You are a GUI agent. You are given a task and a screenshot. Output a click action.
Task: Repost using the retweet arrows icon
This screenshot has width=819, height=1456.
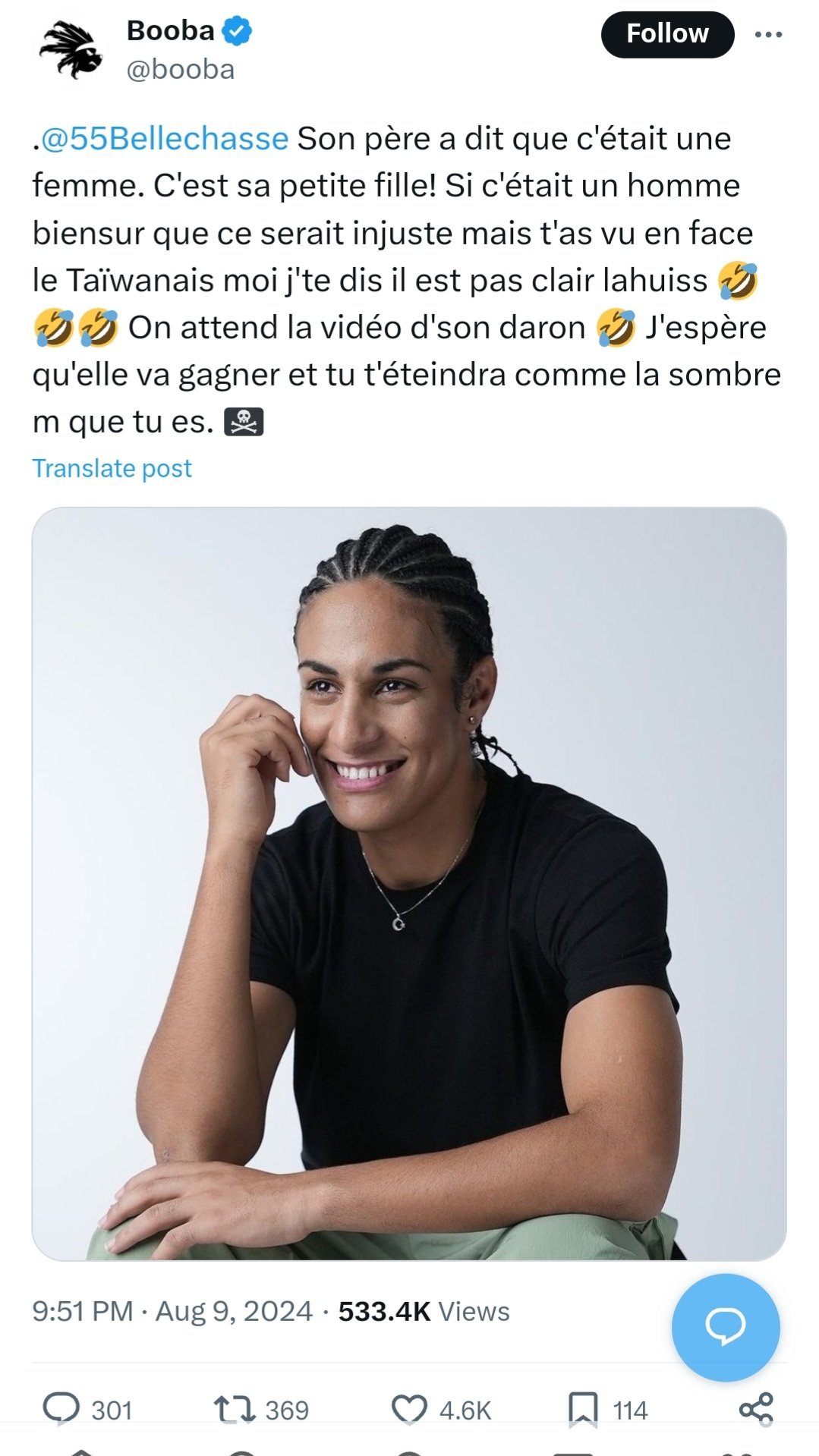[234, 1410]
